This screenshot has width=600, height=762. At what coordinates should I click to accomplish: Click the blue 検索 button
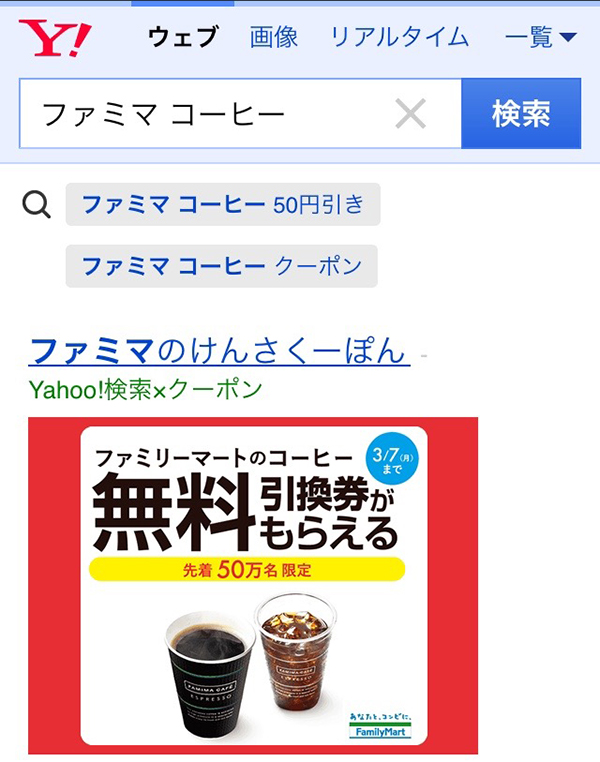521,114
